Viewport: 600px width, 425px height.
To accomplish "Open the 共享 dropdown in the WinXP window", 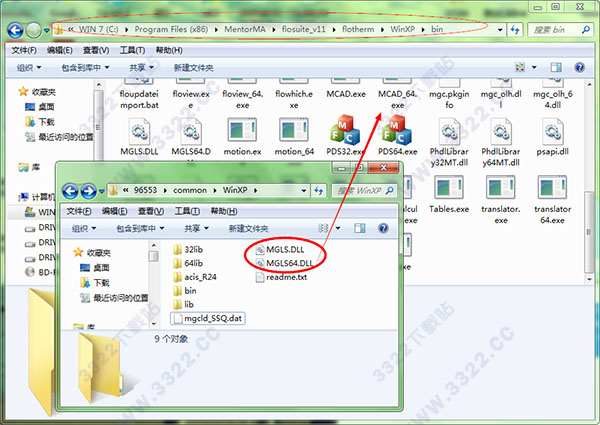I will click(196, 228).
